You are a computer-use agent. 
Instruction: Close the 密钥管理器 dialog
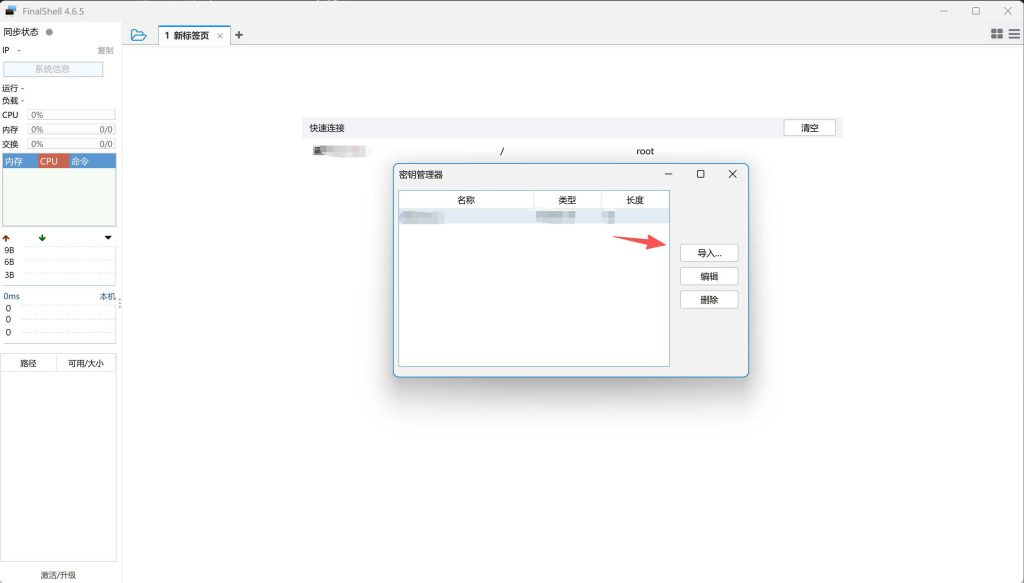pos(732,174)
